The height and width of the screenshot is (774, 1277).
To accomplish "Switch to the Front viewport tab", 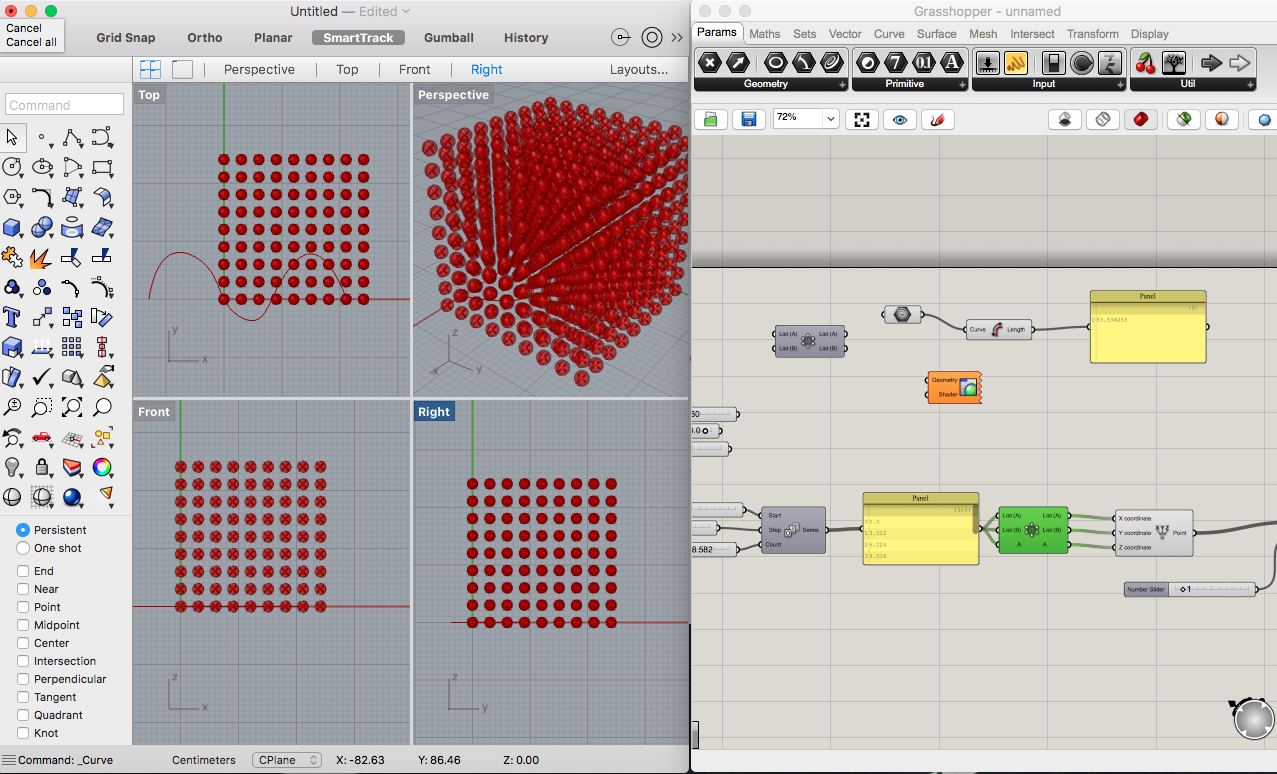I will (414, 69).
